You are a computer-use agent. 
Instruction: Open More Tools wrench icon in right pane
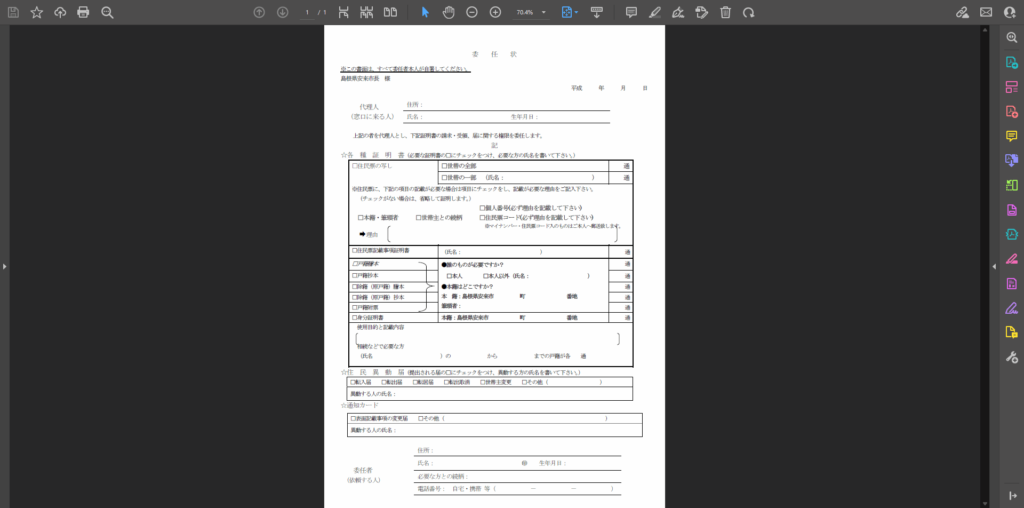[1012, 357]
